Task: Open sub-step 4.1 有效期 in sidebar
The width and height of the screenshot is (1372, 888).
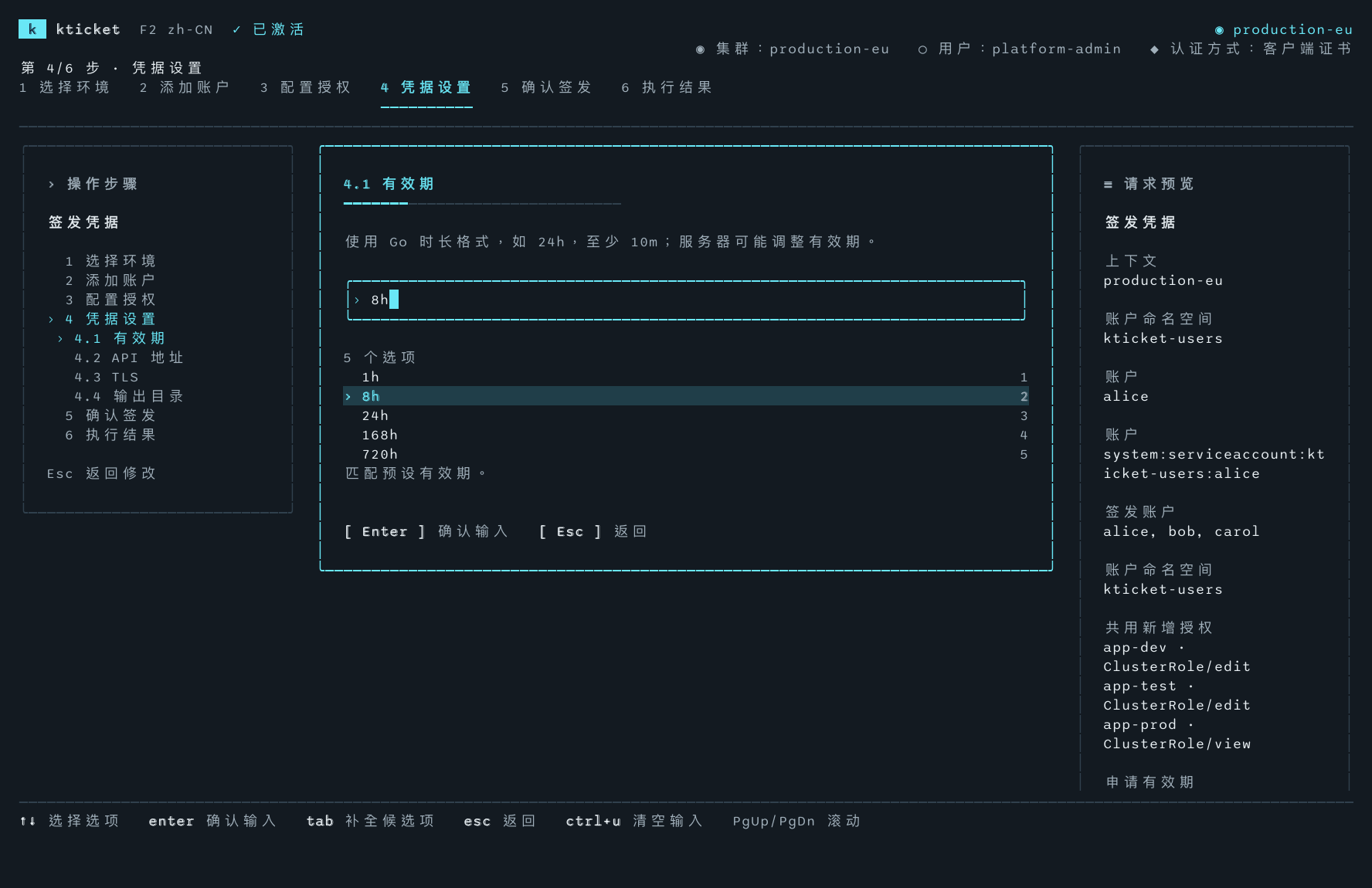Action: (x=111, y=338)
